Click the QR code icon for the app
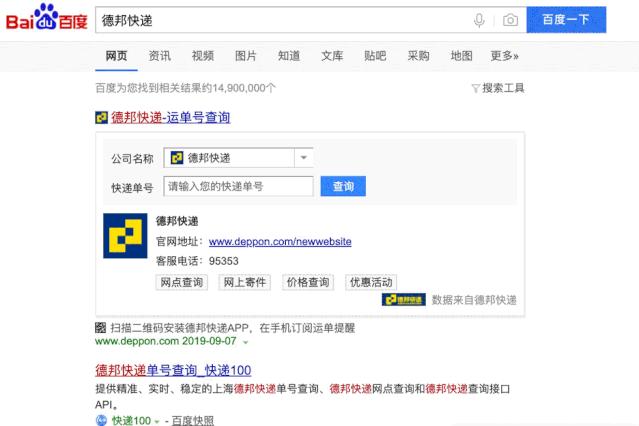 (100, 327)
